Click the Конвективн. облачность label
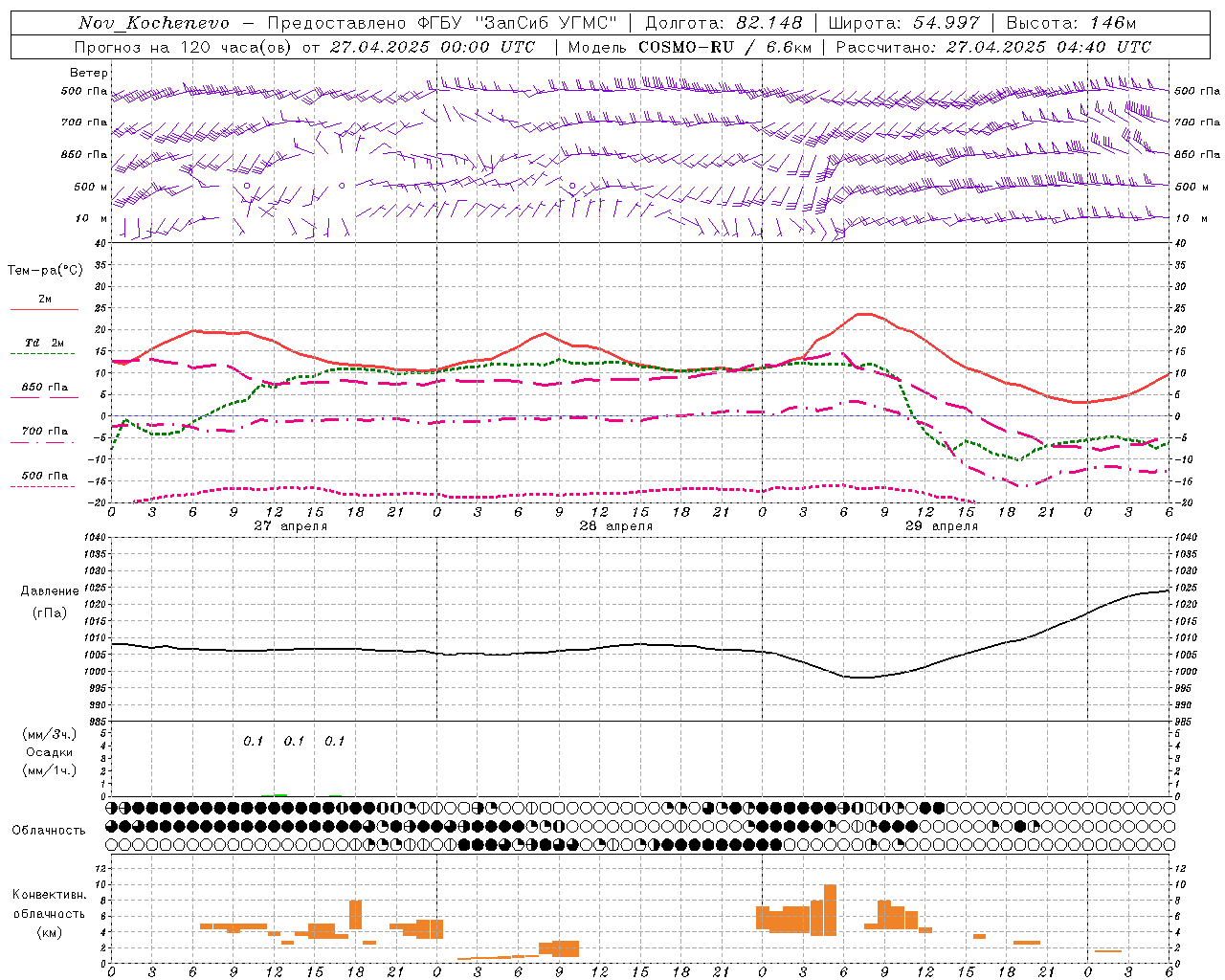The image size is (1225, 980). click(x=50, y=904)
